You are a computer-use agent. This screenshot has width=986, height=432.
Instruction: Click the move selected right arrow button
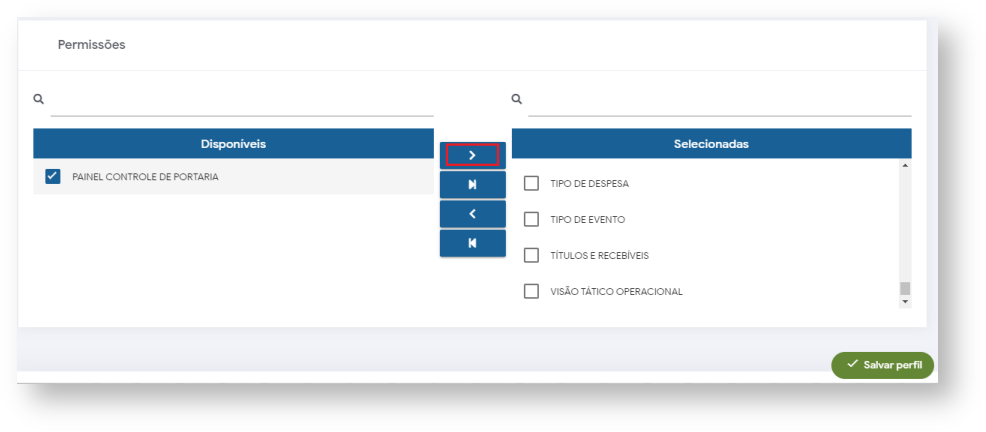pyautogui.click(x=472, y=155)
